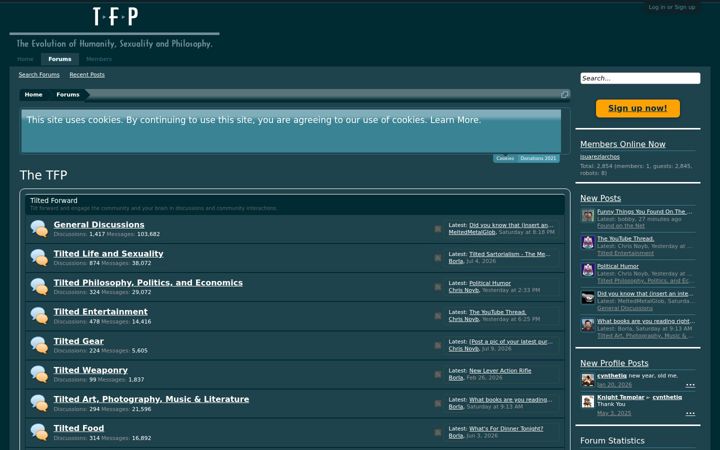
Task: Click the Tilted Life and Sexuality bubble icon
Action: click(39, 257)
